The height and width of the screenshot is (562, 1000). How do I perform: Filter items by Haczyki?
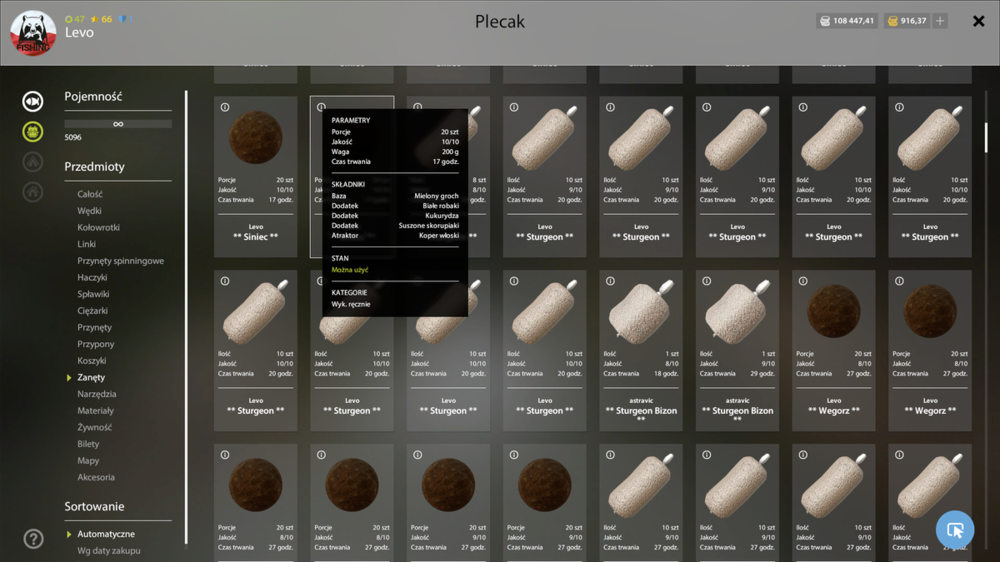(92, 277)
